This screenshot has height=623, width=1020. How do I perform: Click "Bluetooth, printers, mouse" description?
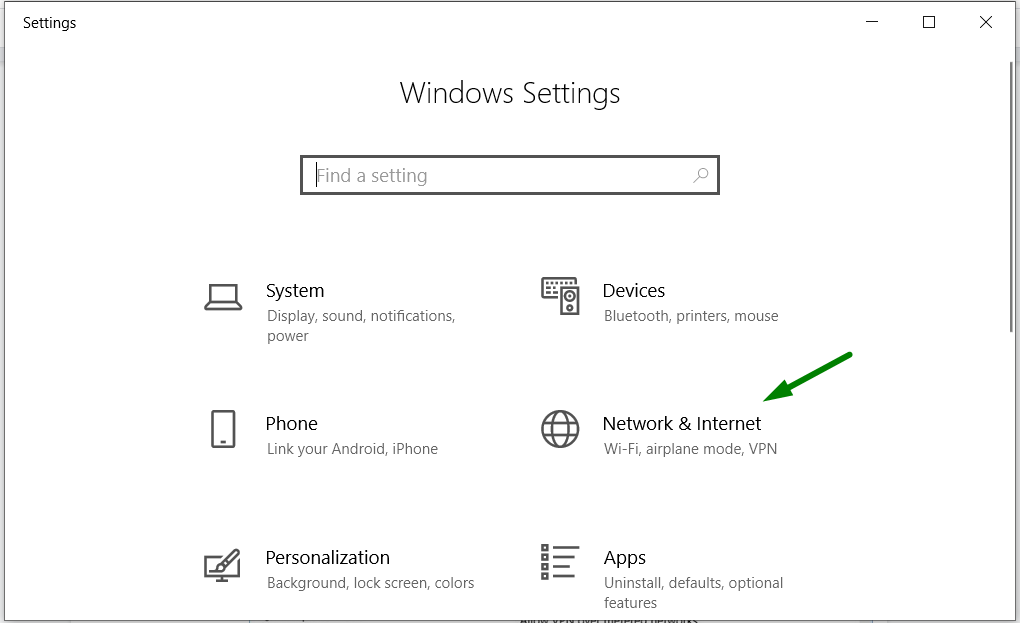[691, 316]
